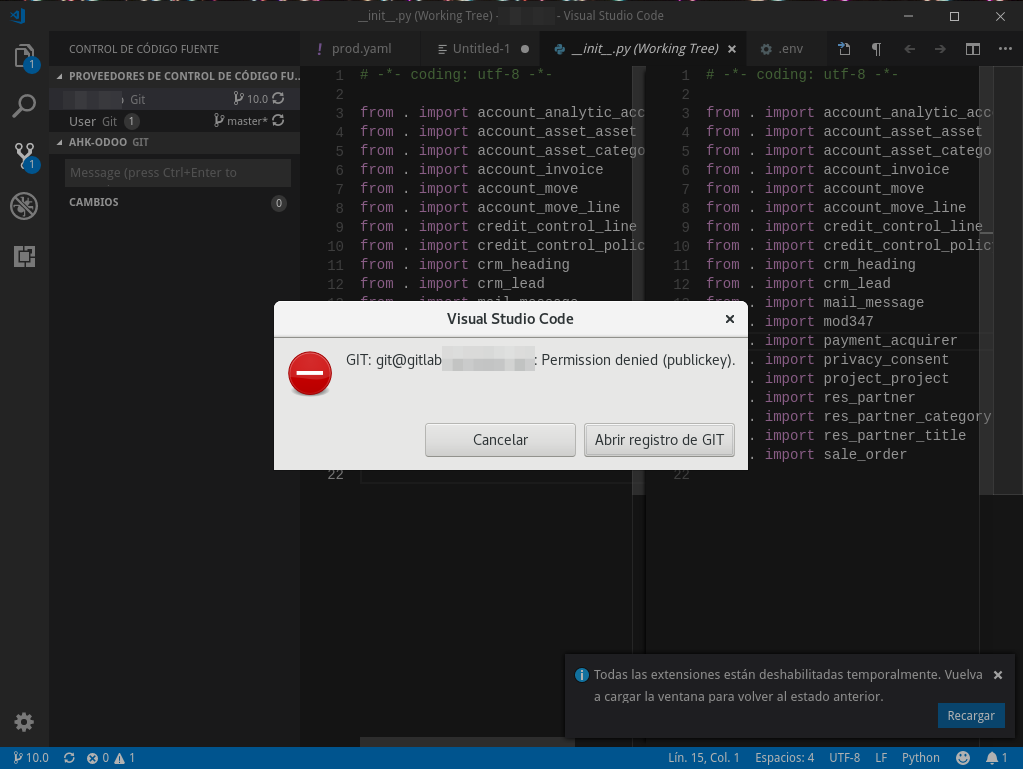
Task: Click Lín. 15, Col. 1 in status bar
Action: click(703, 758)
